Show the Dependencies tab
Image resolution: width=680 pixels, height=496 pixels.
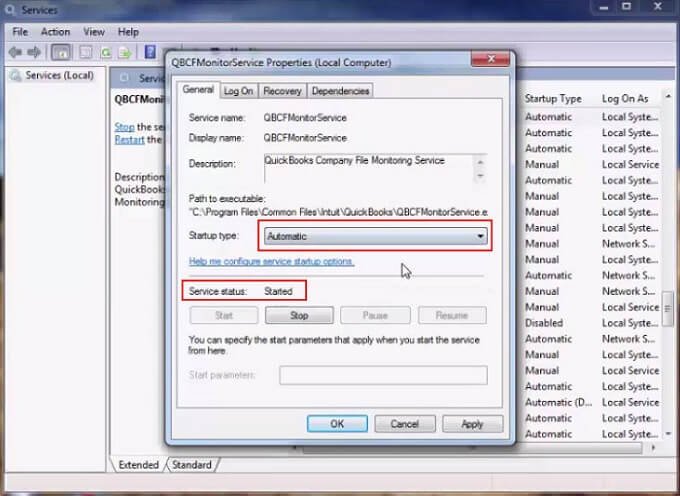(340, 91)
